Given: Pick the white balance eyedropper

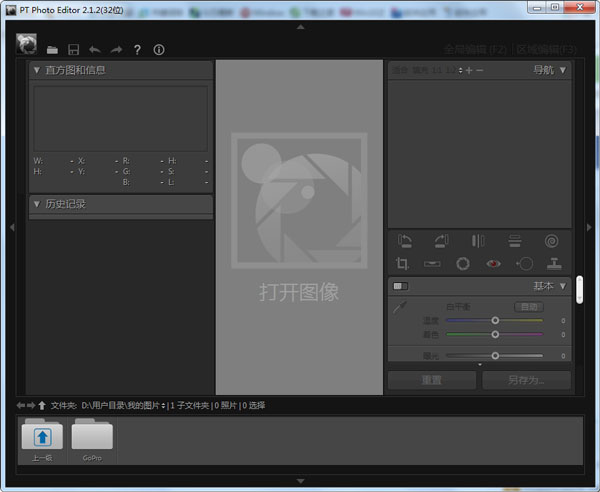Looking at the screenshot, I should (400, 309).
